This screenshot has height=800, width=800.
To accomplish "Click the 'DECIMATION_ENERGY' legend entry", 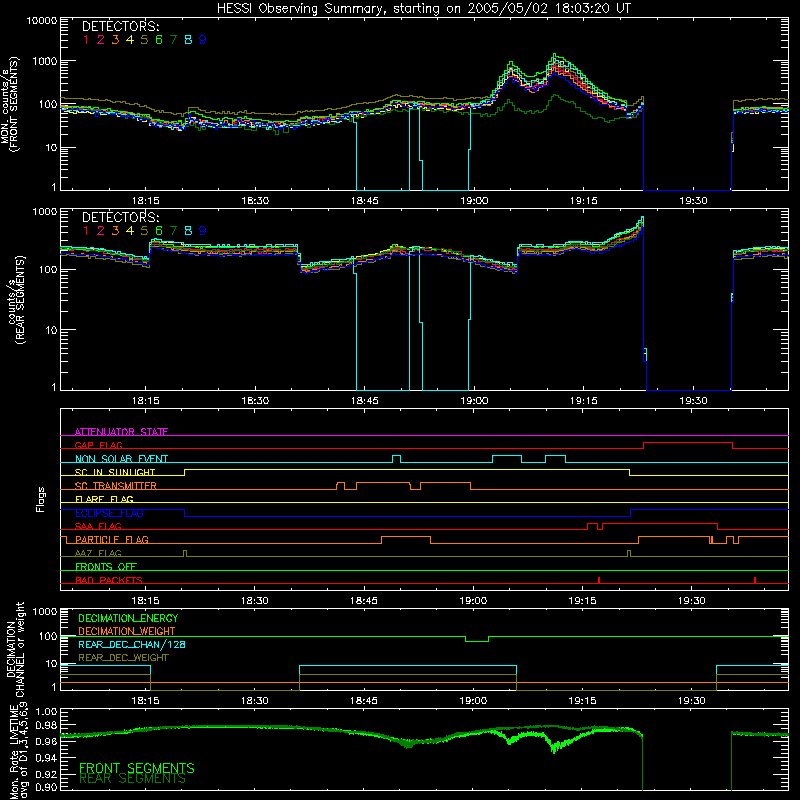I will [x=128, y=618].
